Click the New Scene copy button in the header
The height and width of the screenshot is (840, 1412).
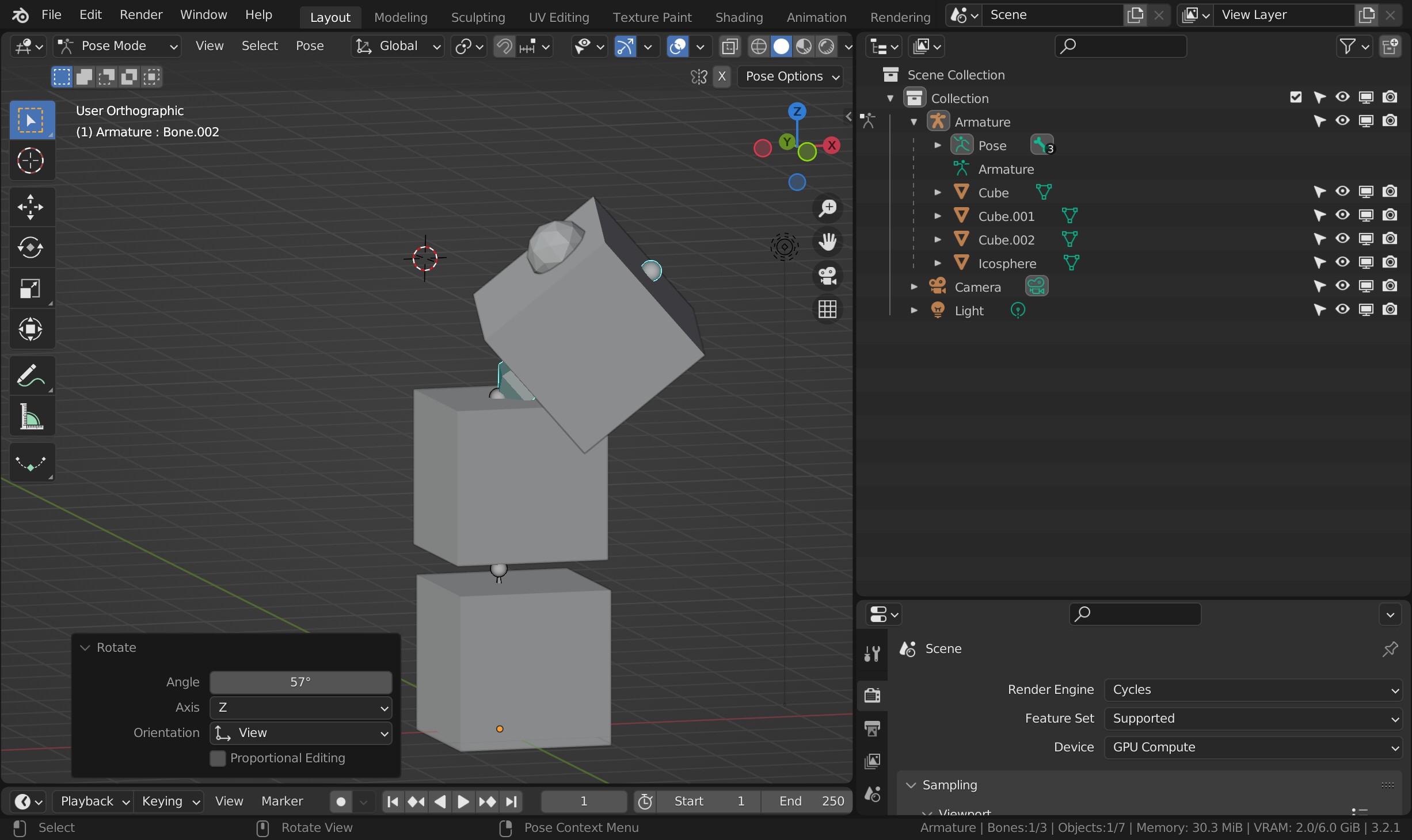[x=1135, y=14]
